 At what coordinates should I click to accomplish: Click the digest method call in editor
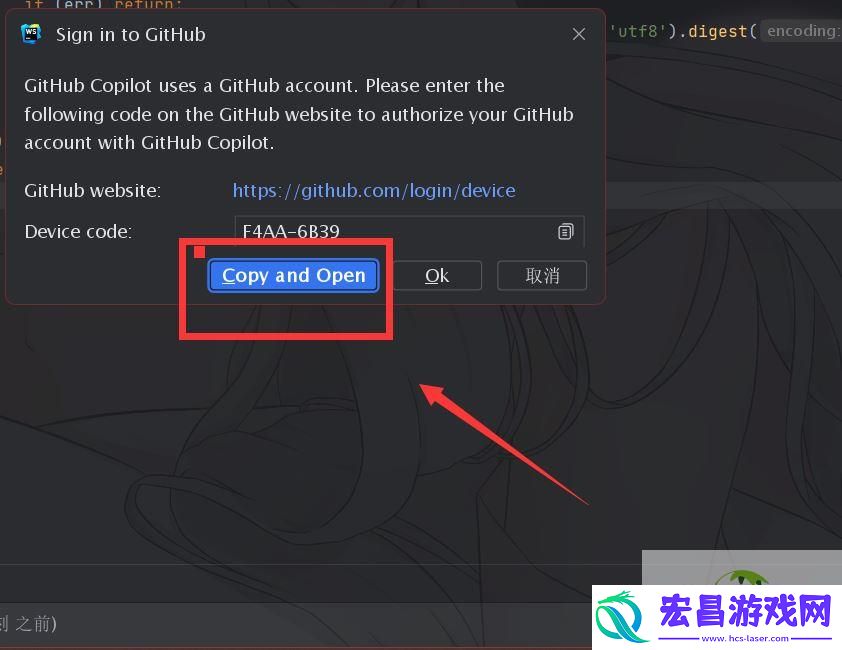point(717,31)
